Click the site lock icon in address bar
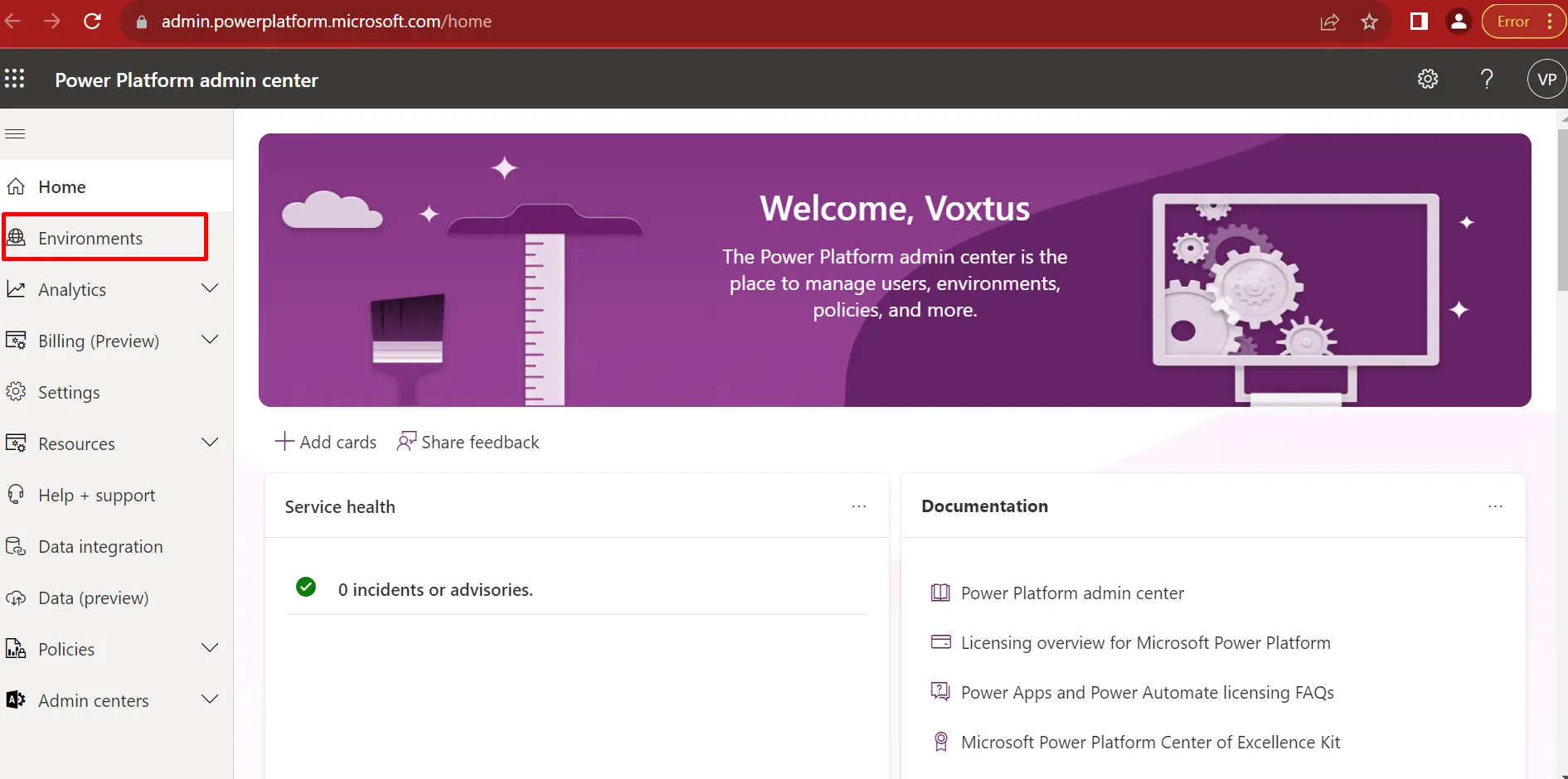Image resolution: width=1568 pixels, height=779 pixels. tap(142, 22)
